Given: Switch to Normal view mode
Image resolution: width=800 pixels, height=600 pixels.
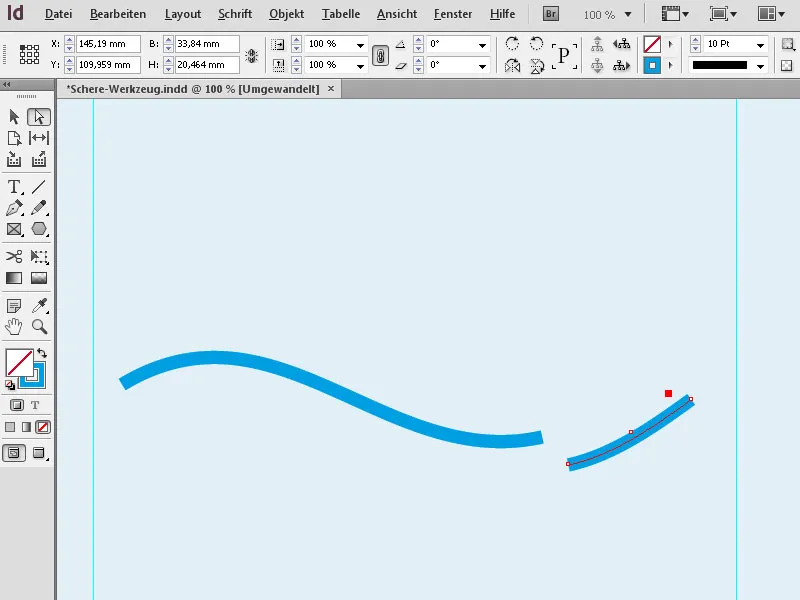Looking at the screenshot, I should pyautogui.click(x=14, y=453).
